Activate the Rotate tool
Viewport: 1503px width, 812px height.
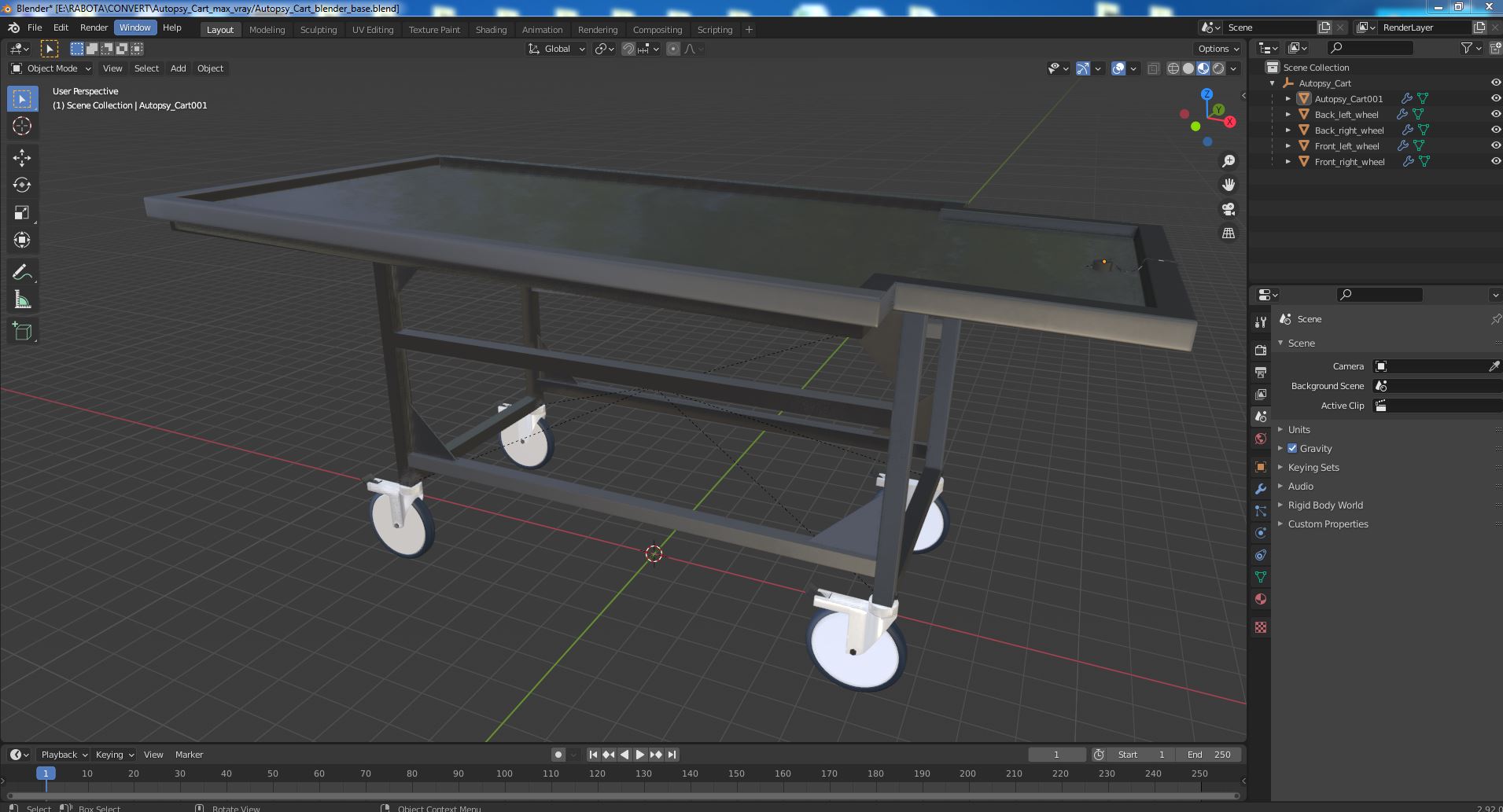pyautogui.click(x=22, y=186)
